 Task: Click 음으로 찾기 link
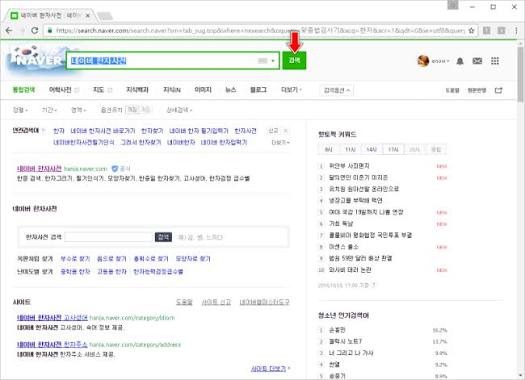111,259
